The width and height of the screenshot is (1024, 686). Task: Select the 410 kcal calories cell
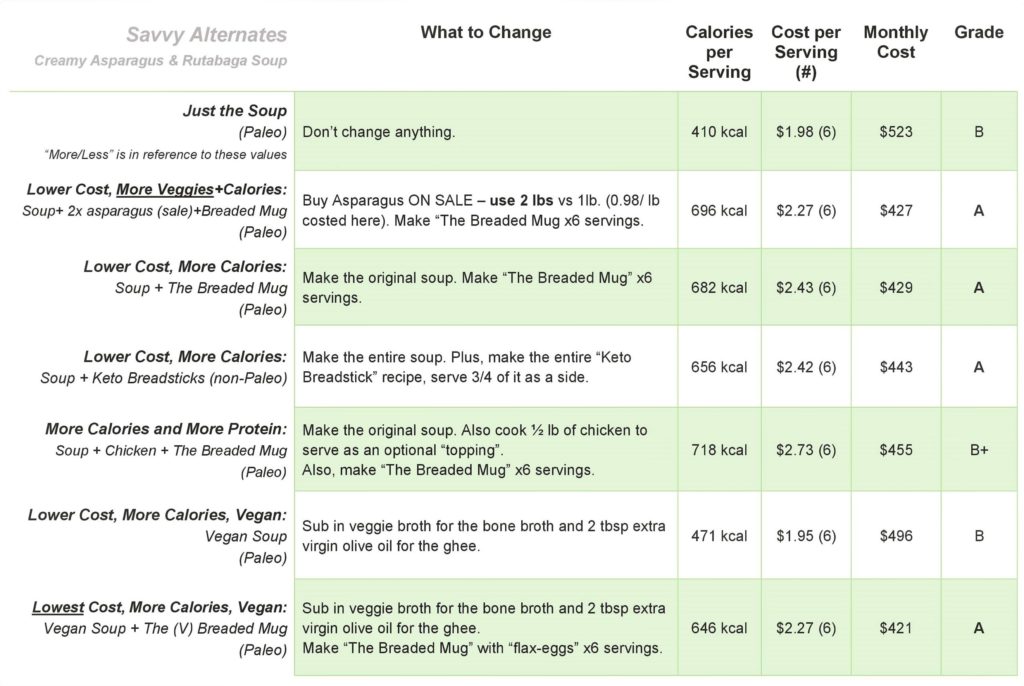[718, 132]
